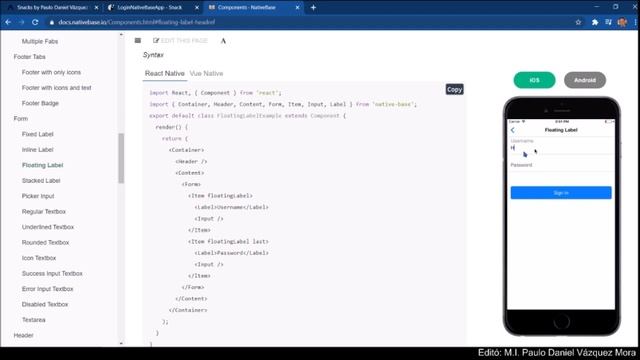Switch to 'LoginNativeBaseApp - Snack' tab

[x=150, y=7]
